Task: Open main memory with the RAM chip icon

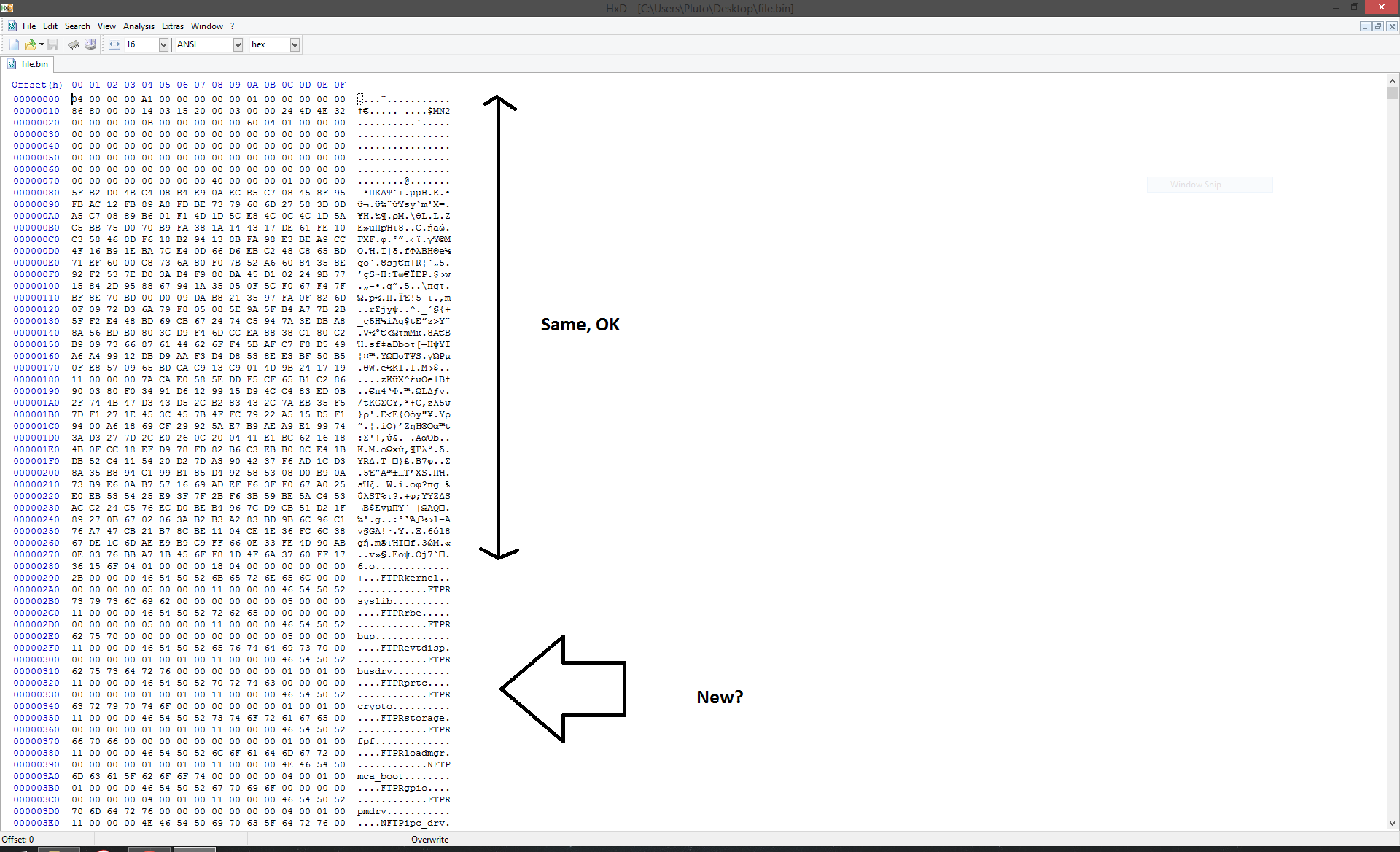Action: (x=74, y=44)
